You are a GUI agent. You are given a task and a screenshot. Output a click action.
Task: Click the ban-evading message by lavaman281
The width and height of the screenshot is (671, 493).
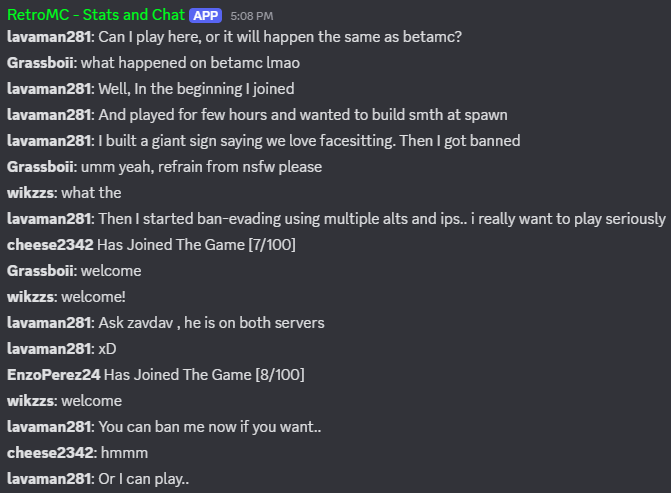click(x=381, y=219)
